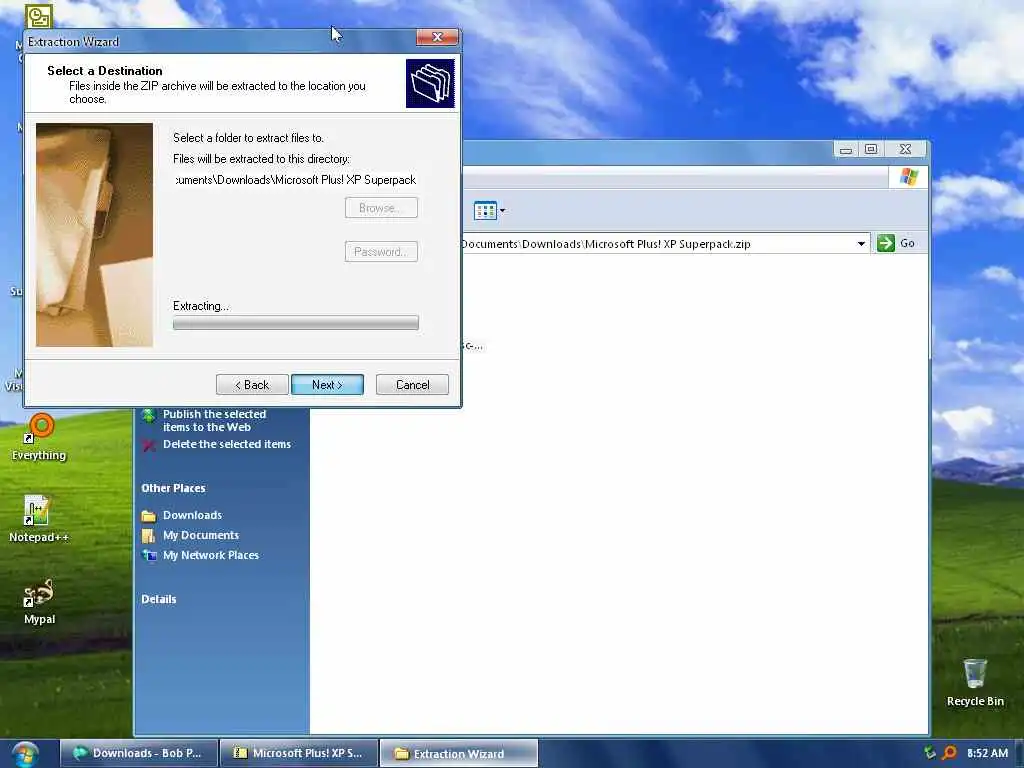
Task: Open Downloads in Other Places
Action: [x=192, y=515]
